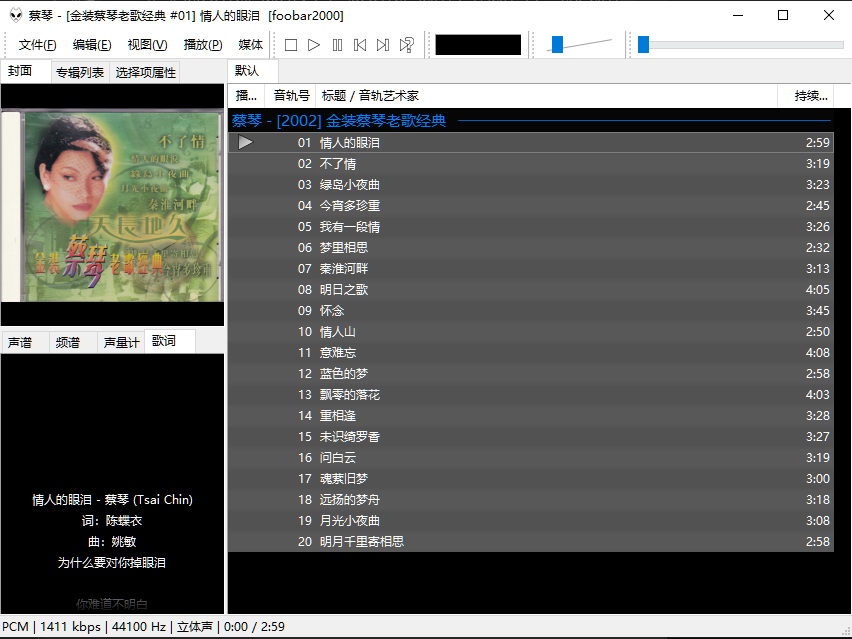The image size is (852, 639).
Task: Switch to the 专辑列表 tab
Action: [x=80, y=73]
